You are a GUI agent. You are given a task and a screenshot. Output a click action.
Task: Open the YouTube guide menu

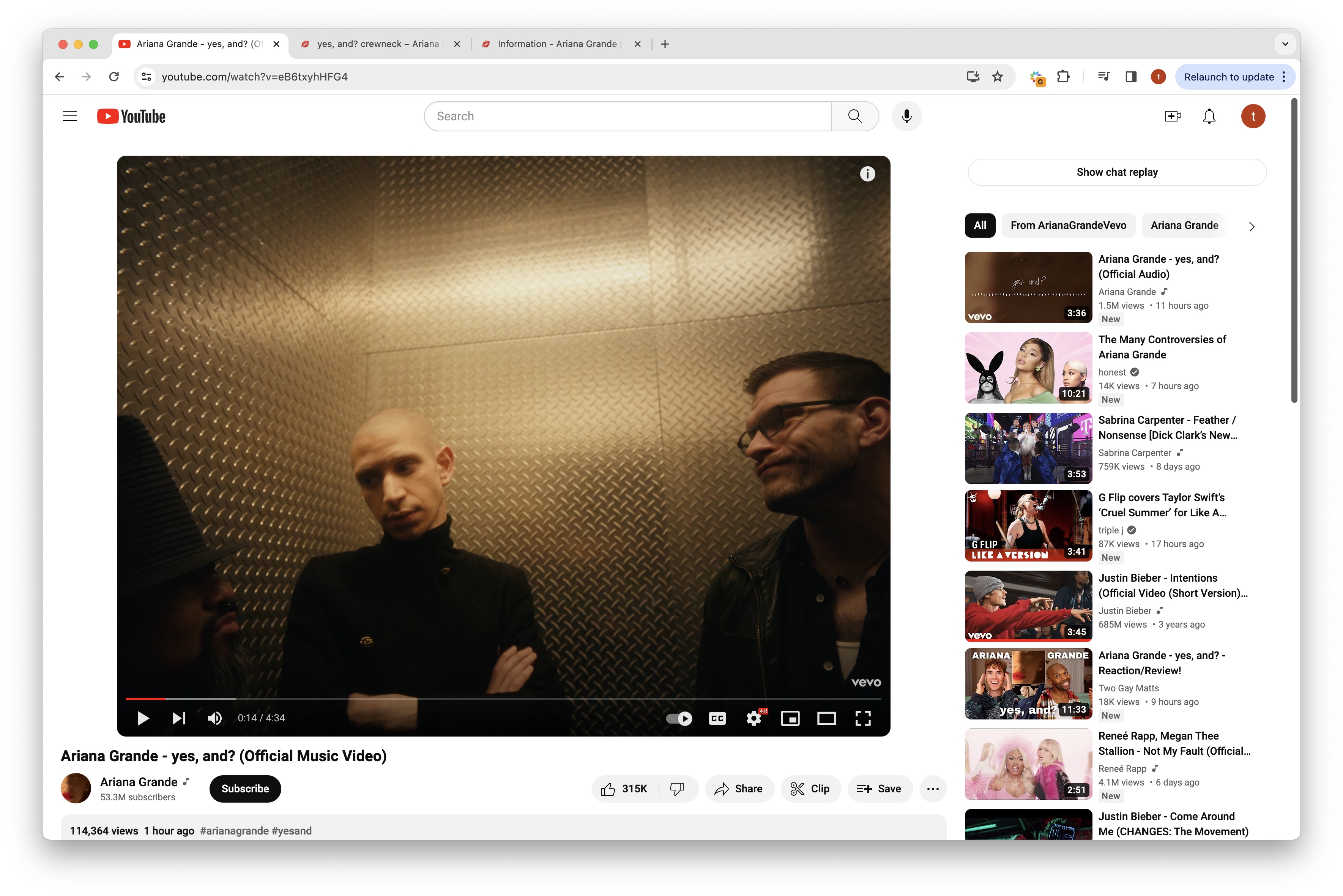coord(69,115)
